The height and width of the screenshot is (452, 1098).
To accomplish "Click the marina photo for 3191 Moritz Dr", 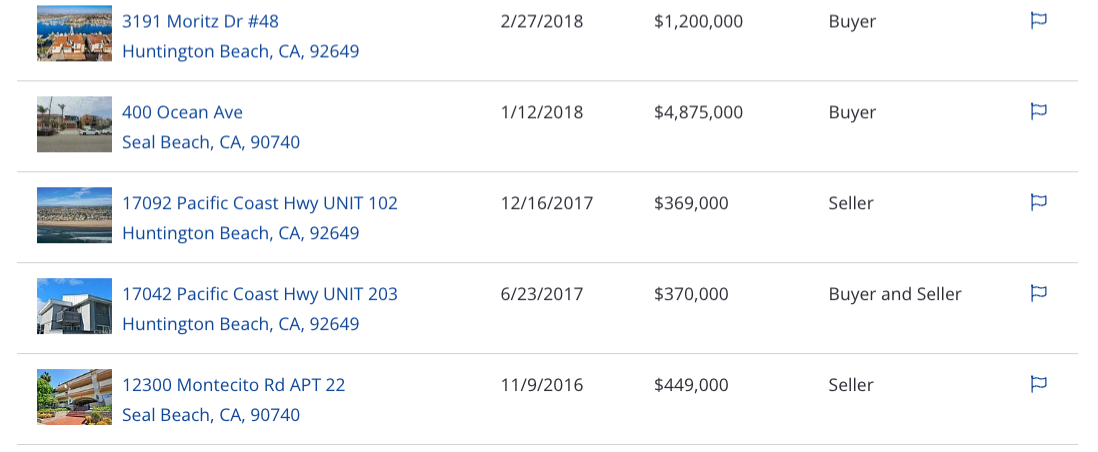I will coord(74,33).
